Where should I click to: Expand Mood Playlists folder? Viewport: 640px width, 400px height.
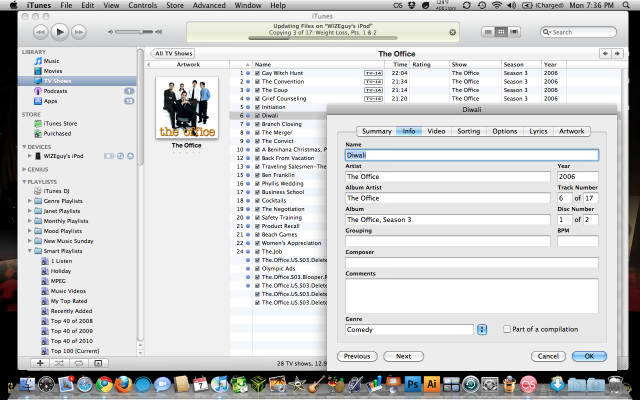(29, 231)
